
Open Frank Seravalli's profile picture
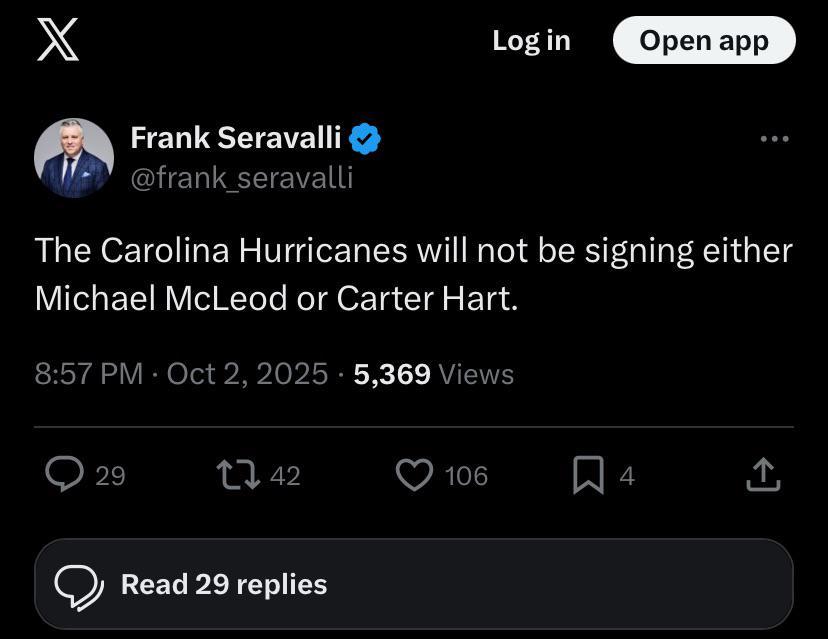73,158
